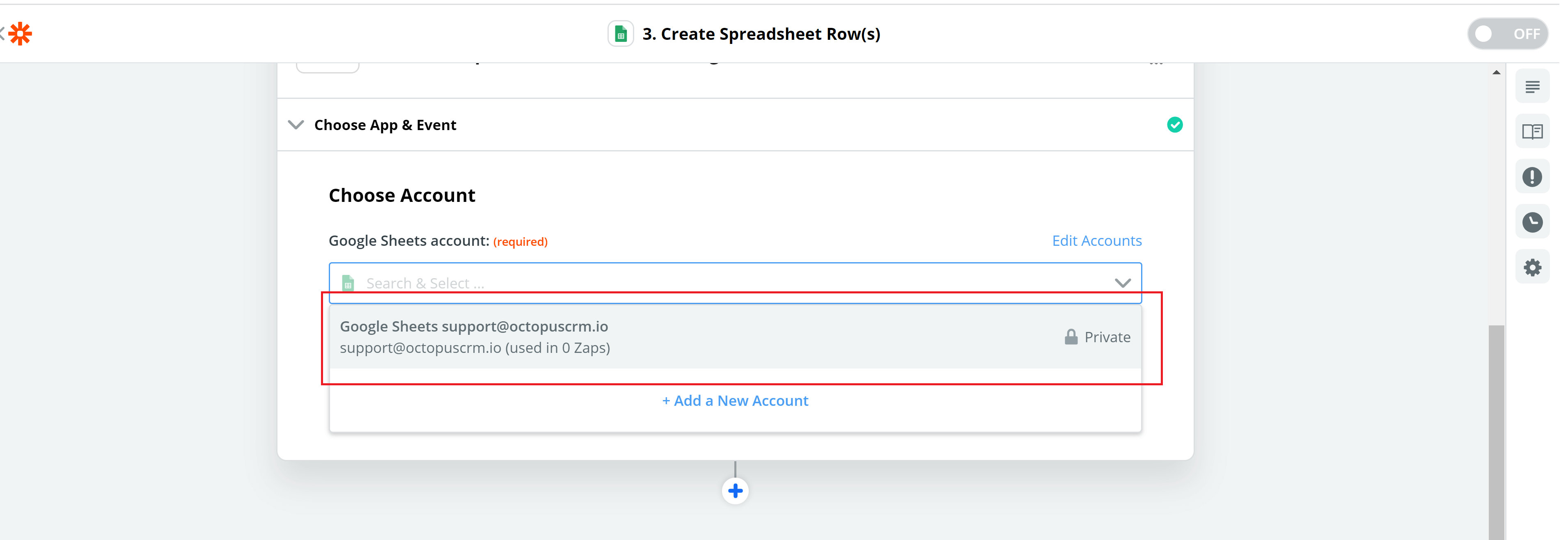
Task: Click the back chevron beside Zapier logo
Action: [x=2, y=34]
